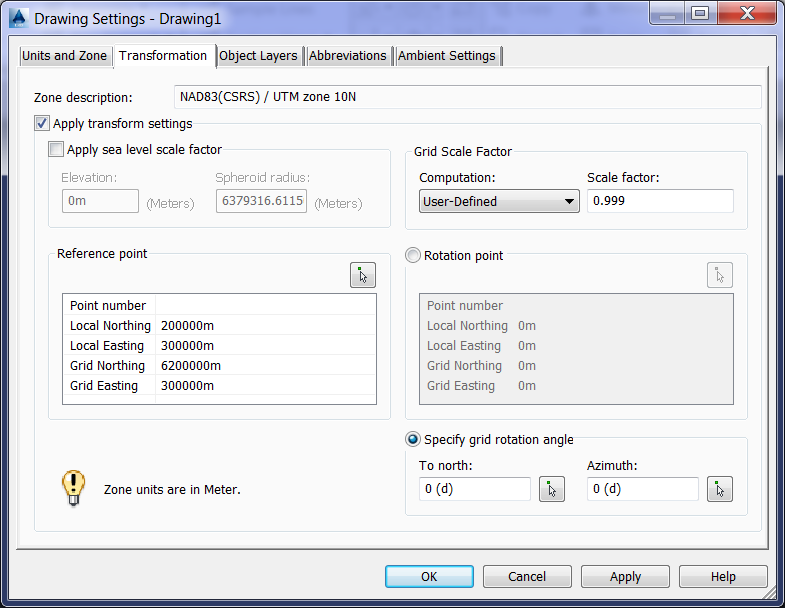Click the reference point pick-in-drawing icon
Viewport: 785px width, 608px height.
pyautogui.click(x=362, y=275)
